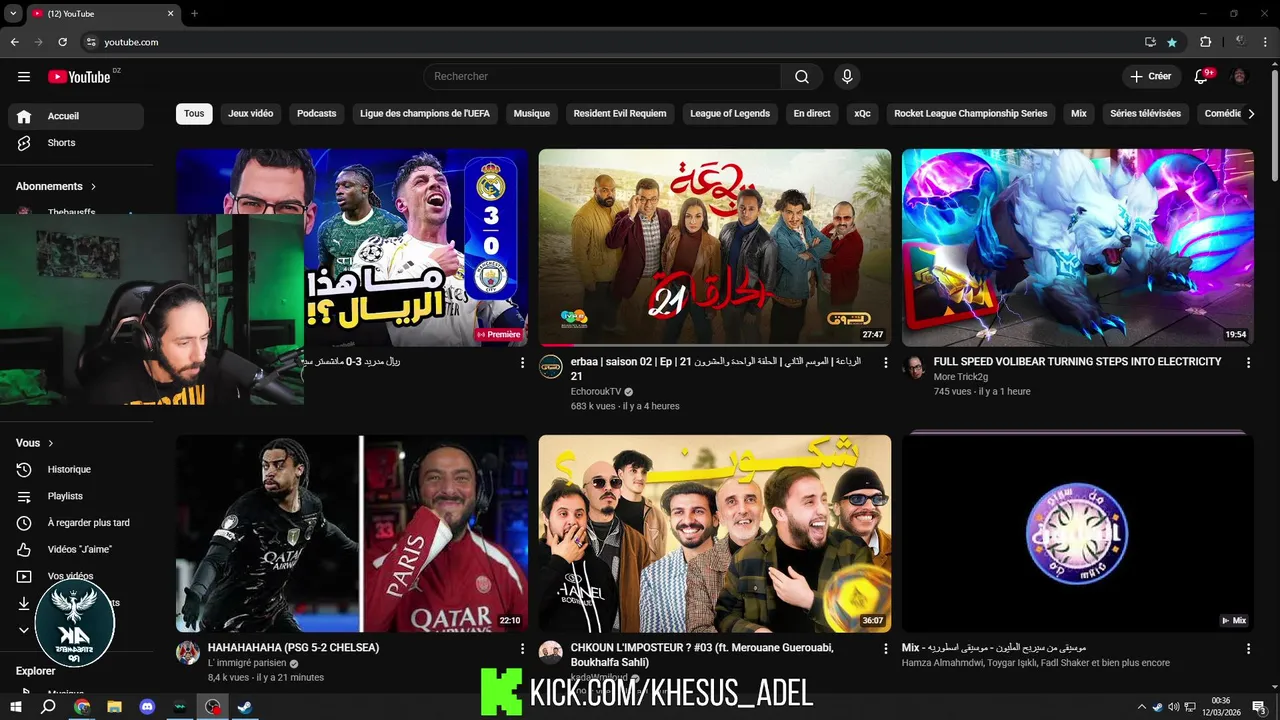Open Vidéos "J'aime" list

pos(76,549)
